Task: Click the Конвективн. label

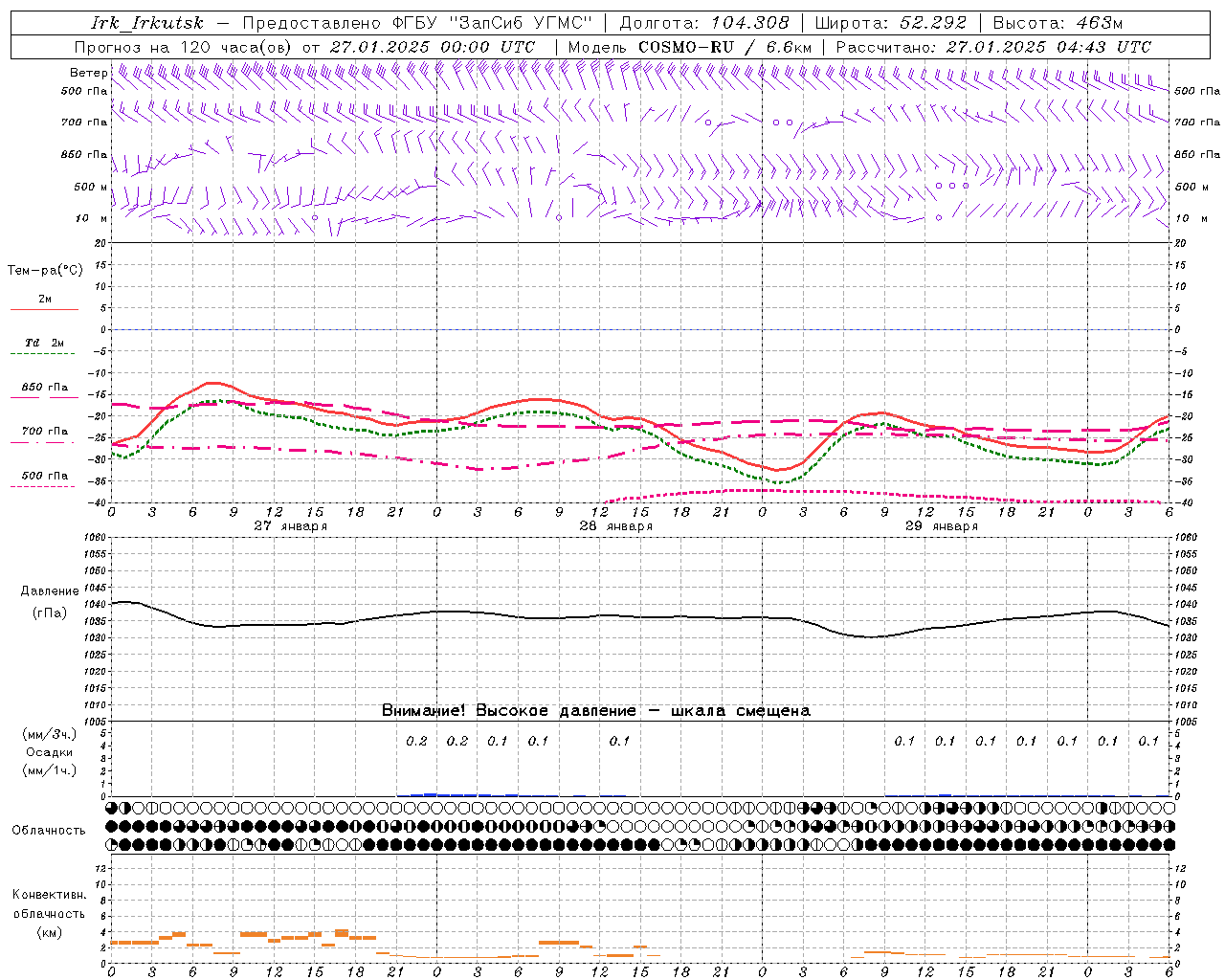Action: [49, 895]
